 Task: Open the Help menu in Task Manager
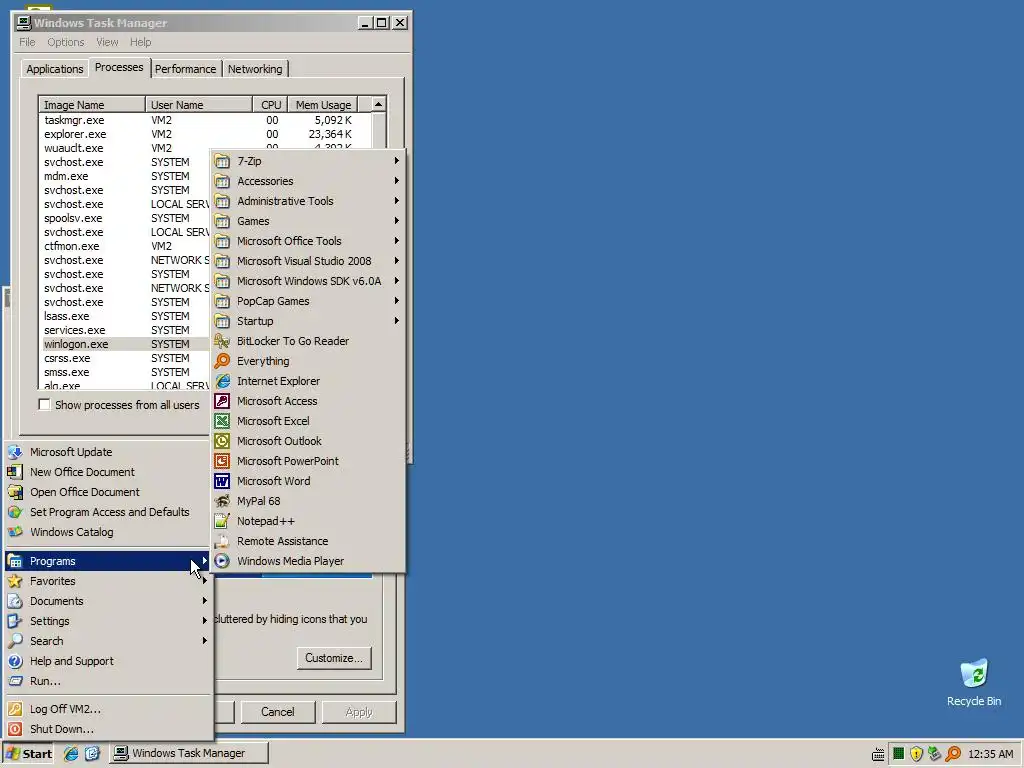click(x=140, y=42)
